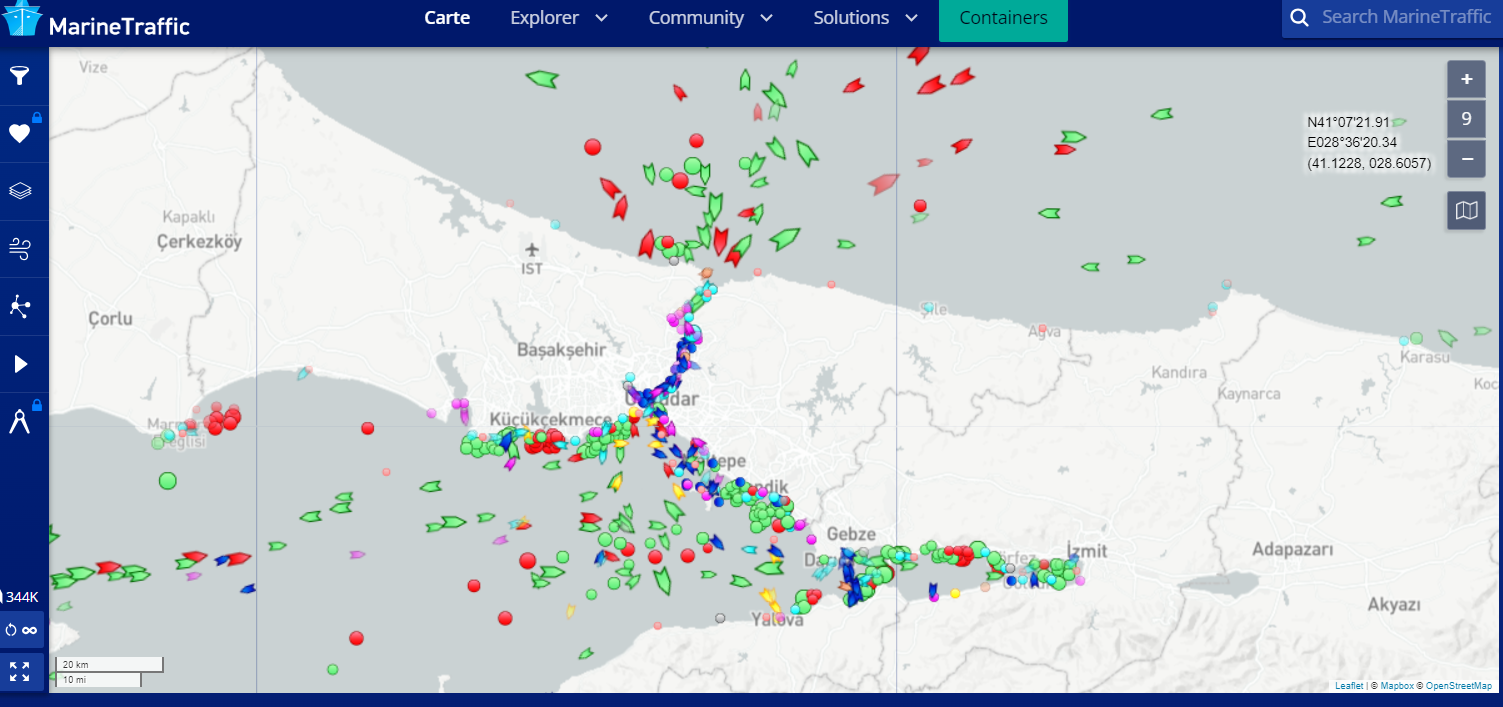
Task: Select the distance measuring compass tool
Action: point(20,421)
